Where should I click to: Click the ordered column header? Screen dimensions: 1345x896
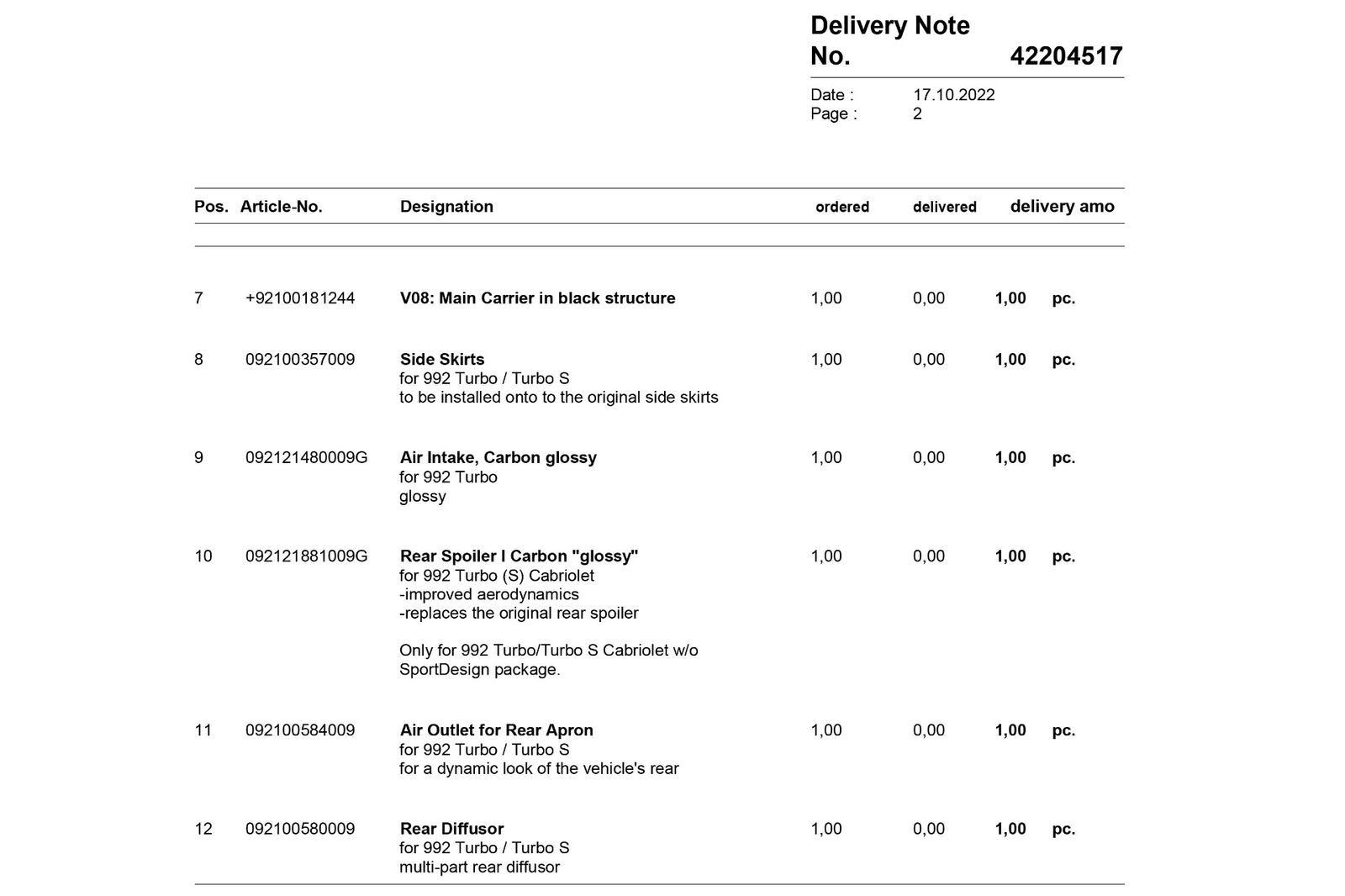pos(841,207)
